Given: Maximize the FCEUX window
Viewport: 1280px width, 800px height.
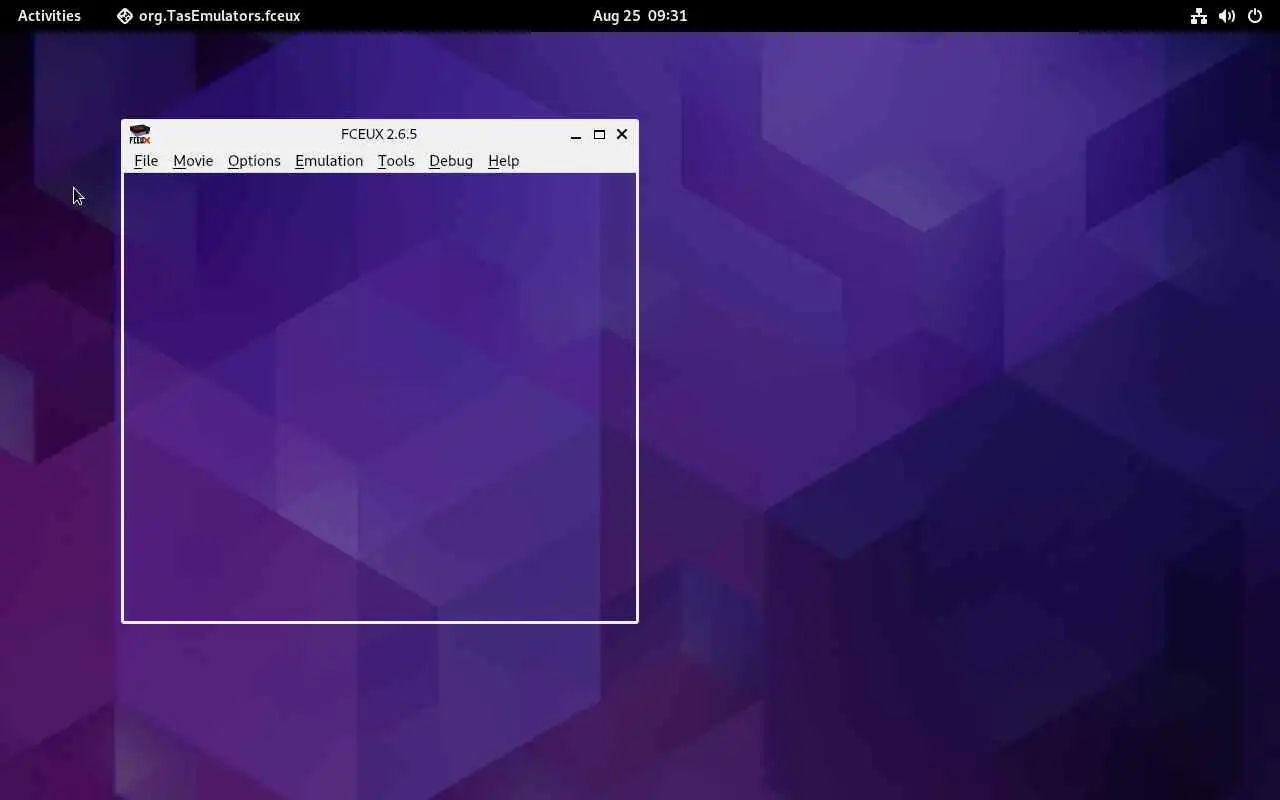Looking at the screenshot, I should (x=599, y=134).
